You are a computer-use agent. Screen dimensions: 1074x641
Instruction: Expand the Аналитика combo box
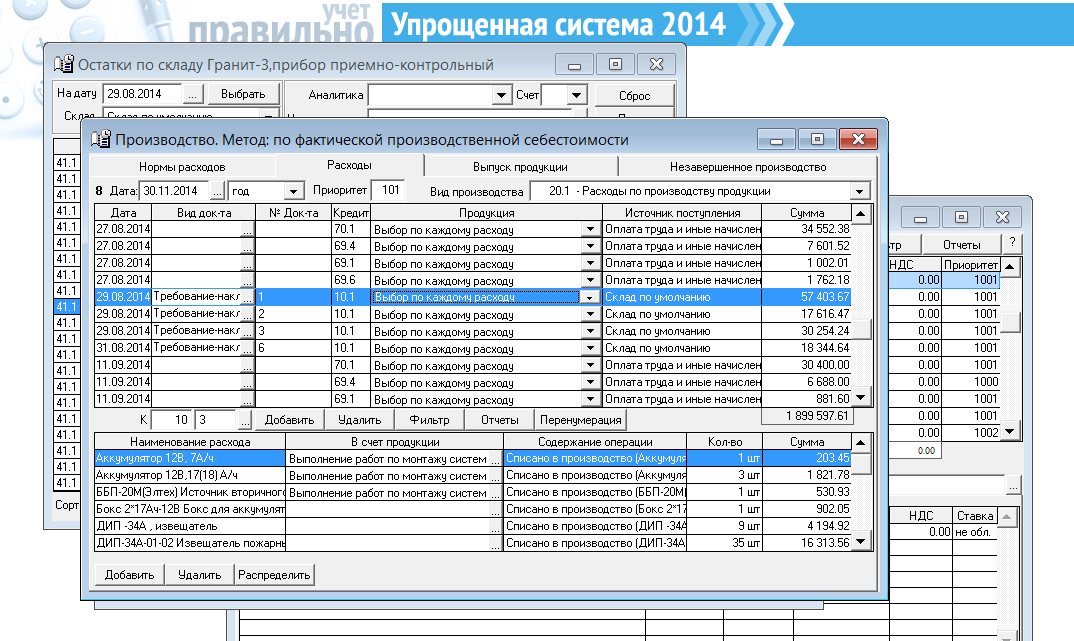[502, 95]
